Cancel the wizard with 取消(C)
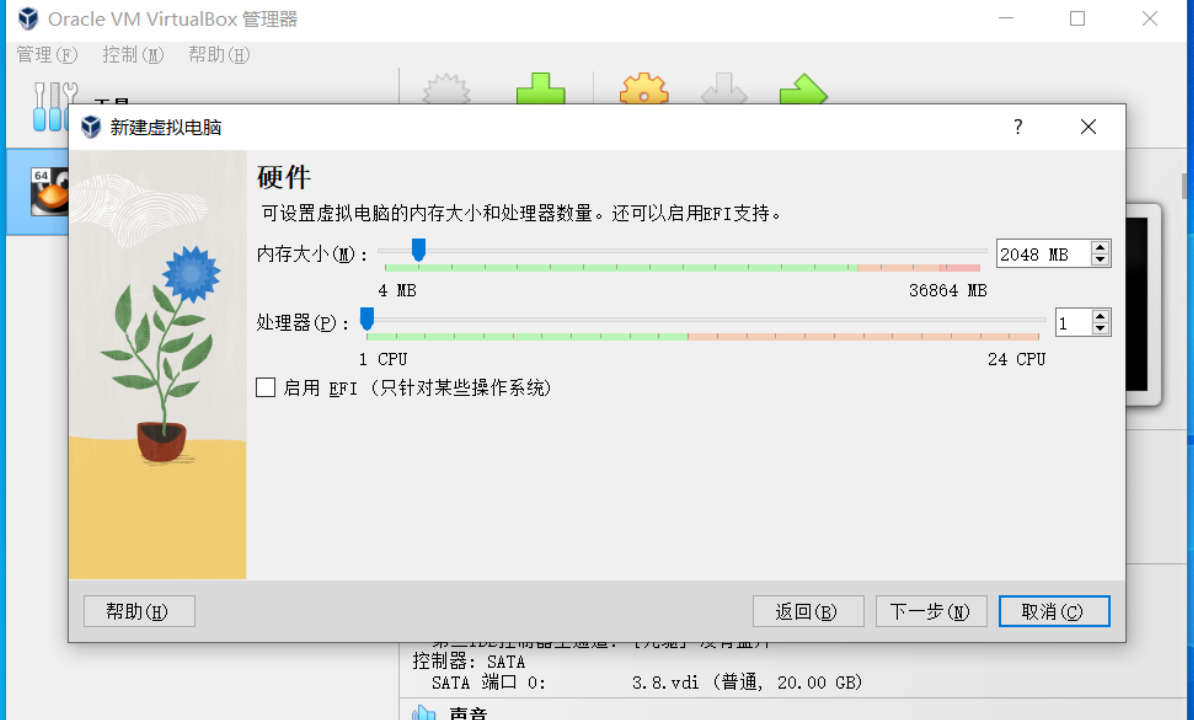This screenshot has height=720, width=1194. pyautogui.click(x=1054, y=611)
